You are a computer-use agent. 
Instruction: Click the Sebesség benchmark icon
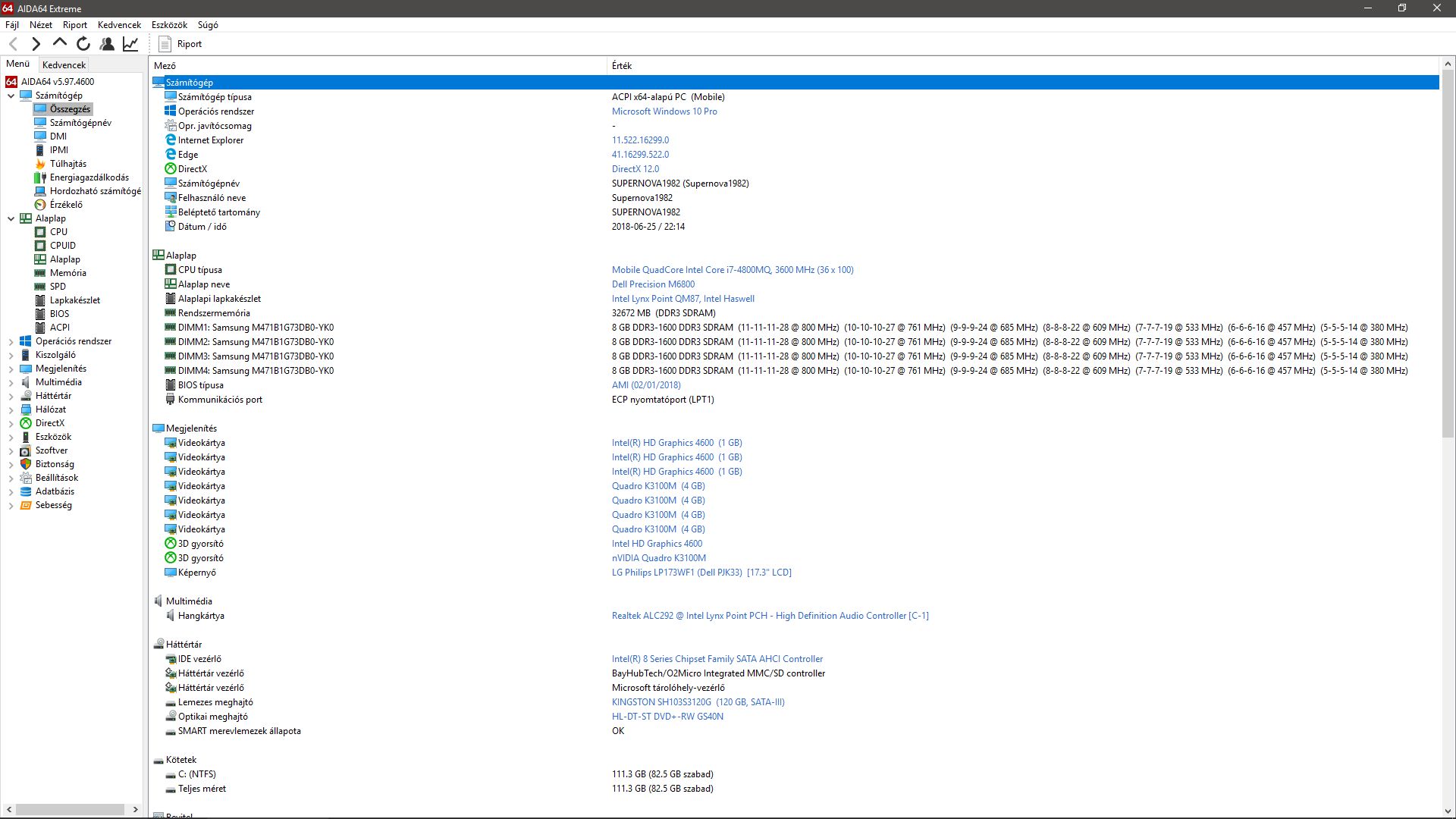[x=26, y=505]
